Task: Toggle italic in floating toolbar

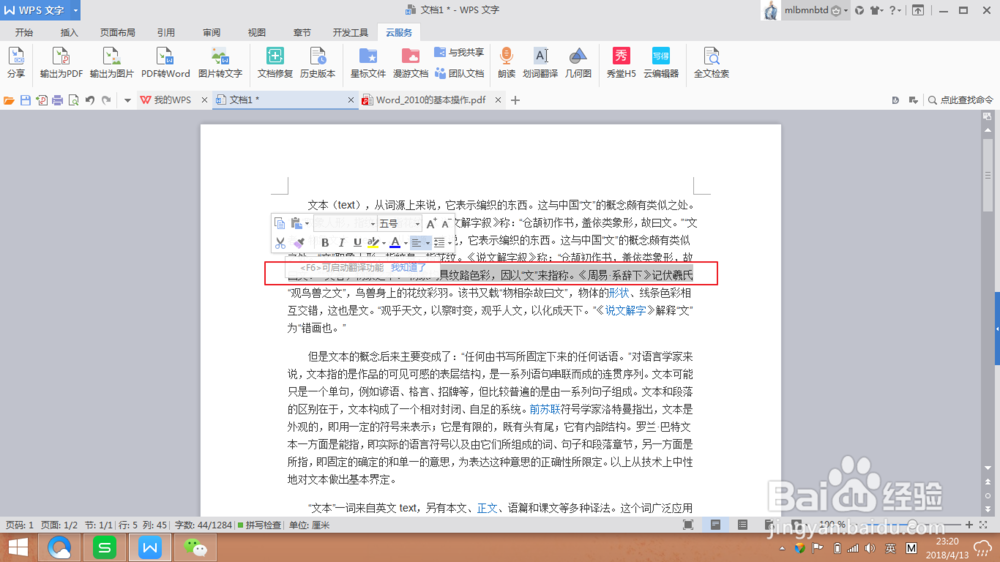Action: (x=341, y=242)
